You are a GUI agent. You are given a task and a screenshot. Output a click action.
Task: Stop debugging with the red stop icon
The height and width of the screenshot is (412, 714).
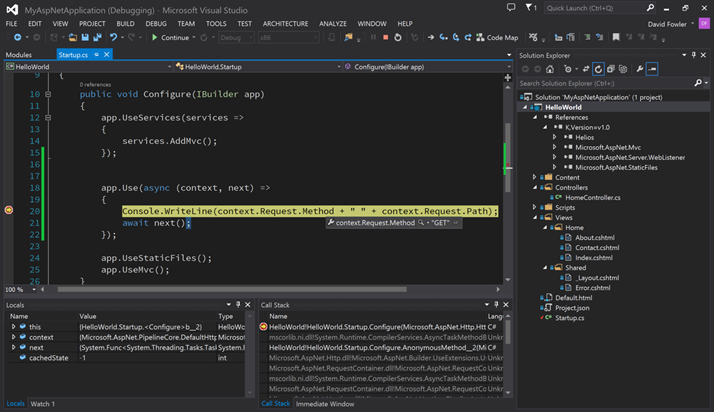click(x=384, y=38)
